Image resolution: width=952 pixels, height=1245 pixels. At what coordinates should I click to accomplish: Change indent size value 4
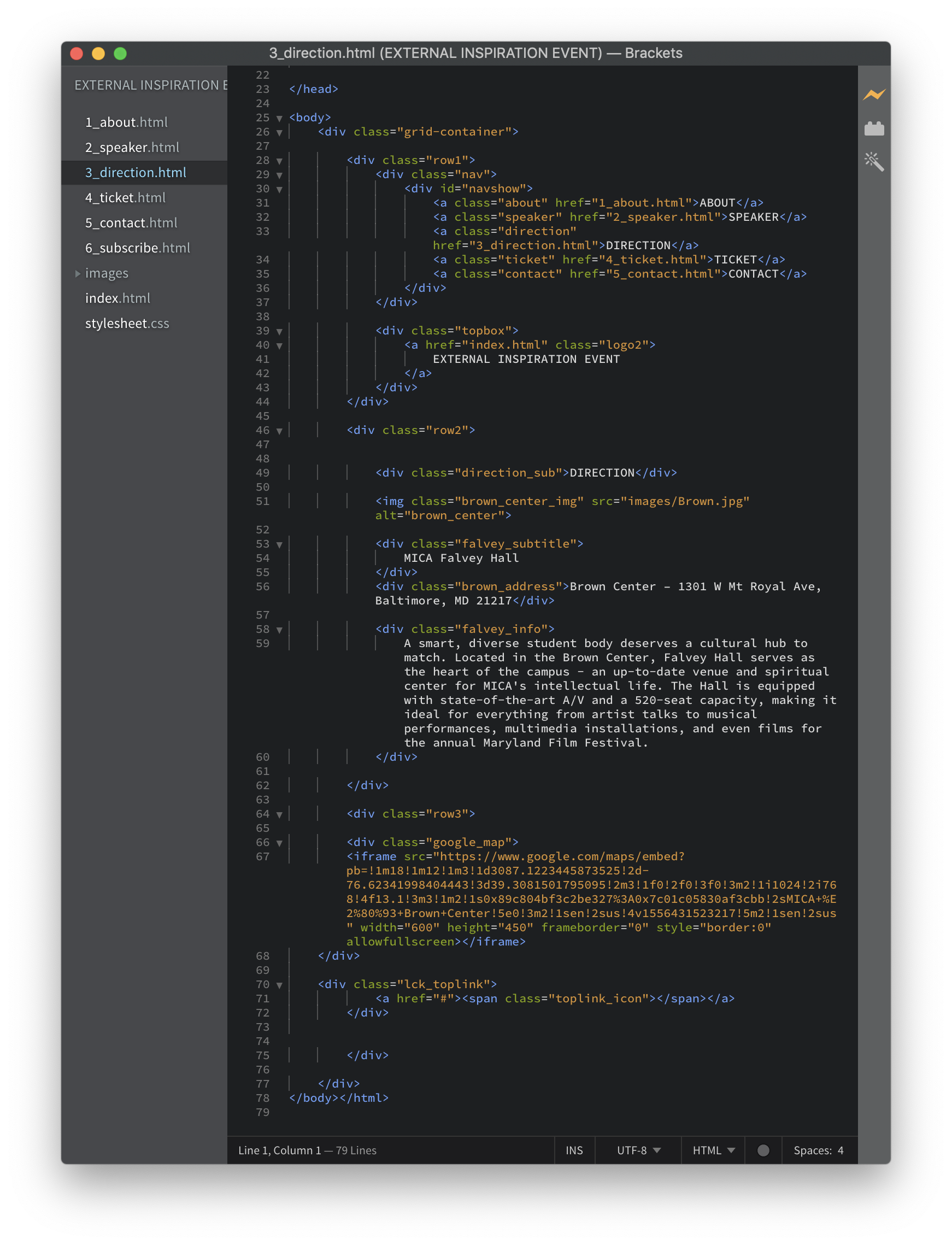click(x=841, y=1150)
